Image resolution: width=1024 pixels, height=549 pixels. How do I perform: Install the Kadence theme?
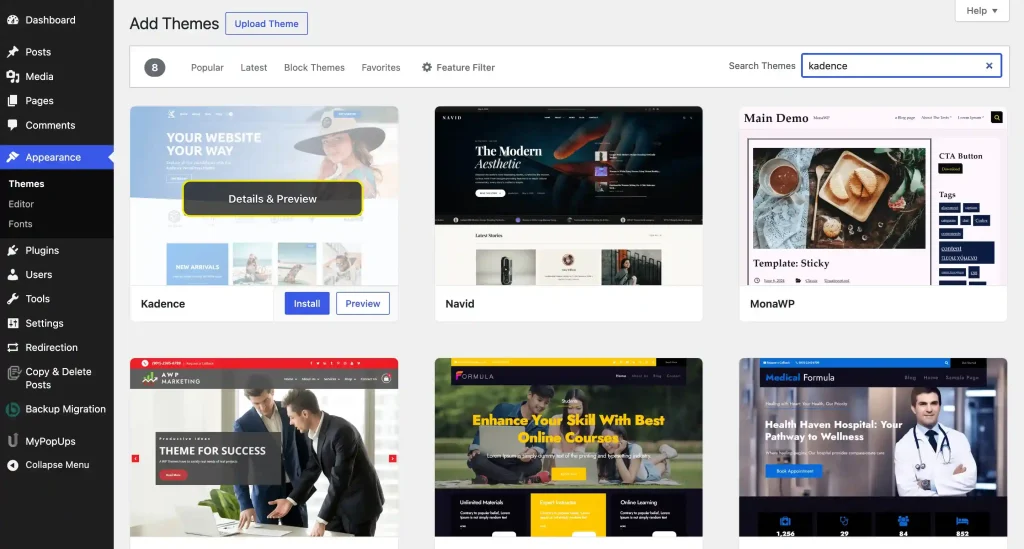(307, 304)
